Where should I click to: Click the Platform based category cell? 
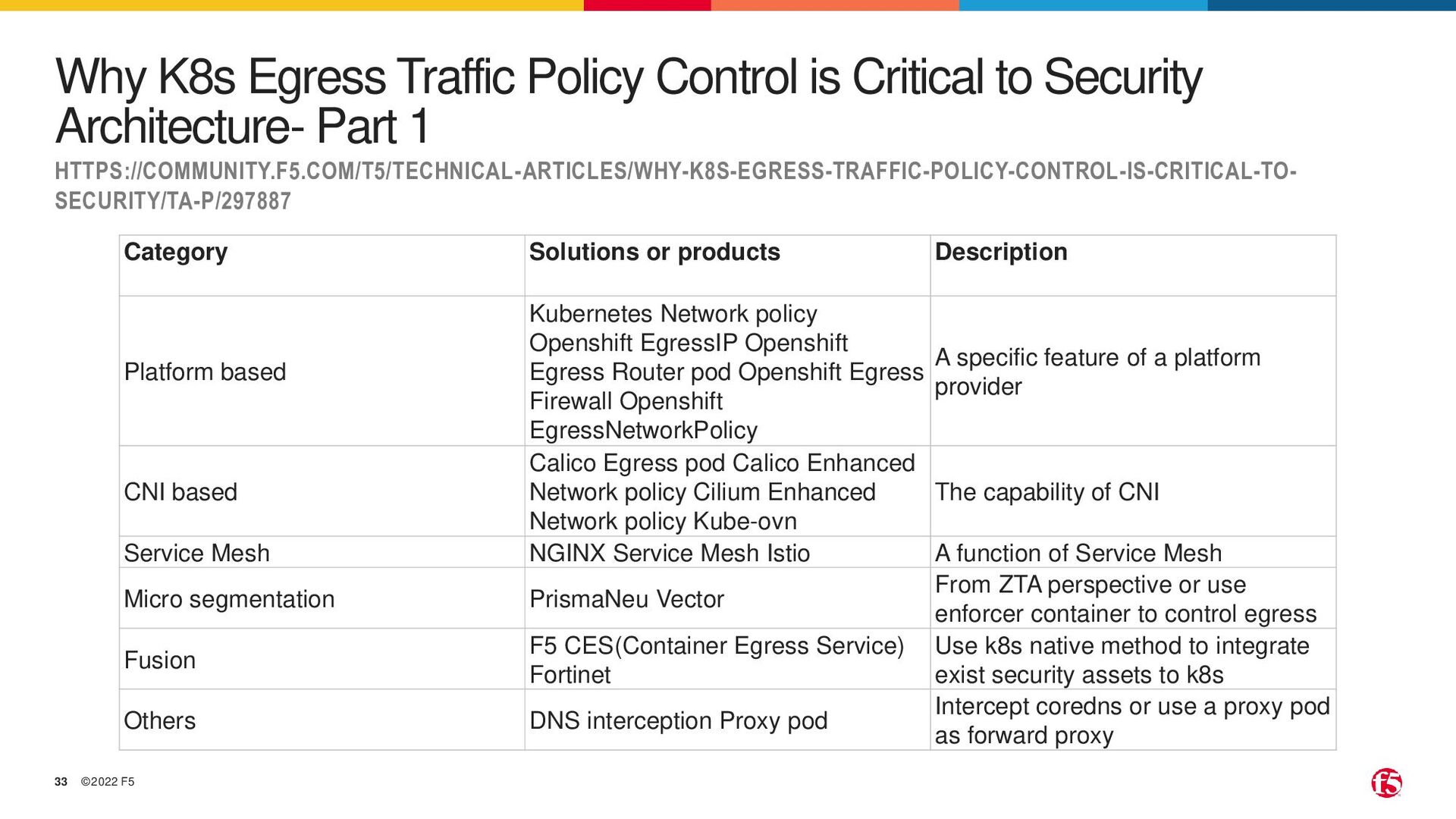[322, 371]
